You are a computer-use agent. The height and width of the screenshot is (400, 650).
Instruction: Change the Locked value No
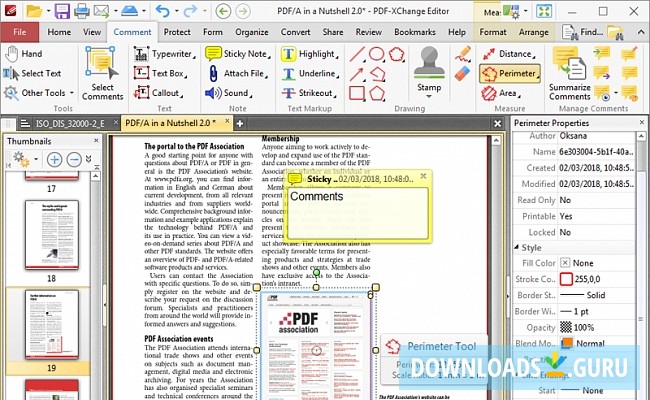coord(596,233)
